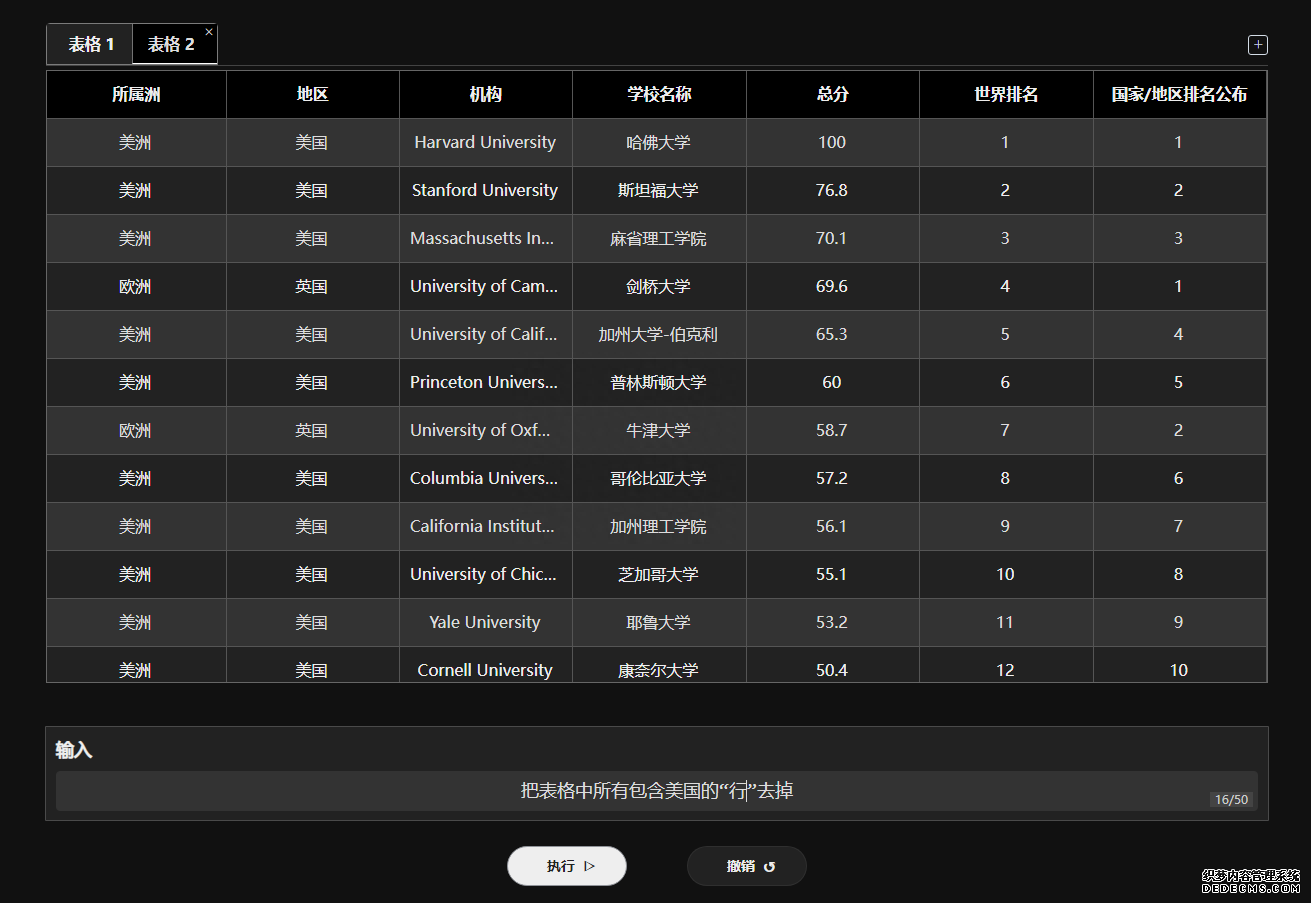This screenshot has width=1311, height=903.
Task: Click the score 58.7 cell
Action: pyautogui.click(x=833, y=431)
